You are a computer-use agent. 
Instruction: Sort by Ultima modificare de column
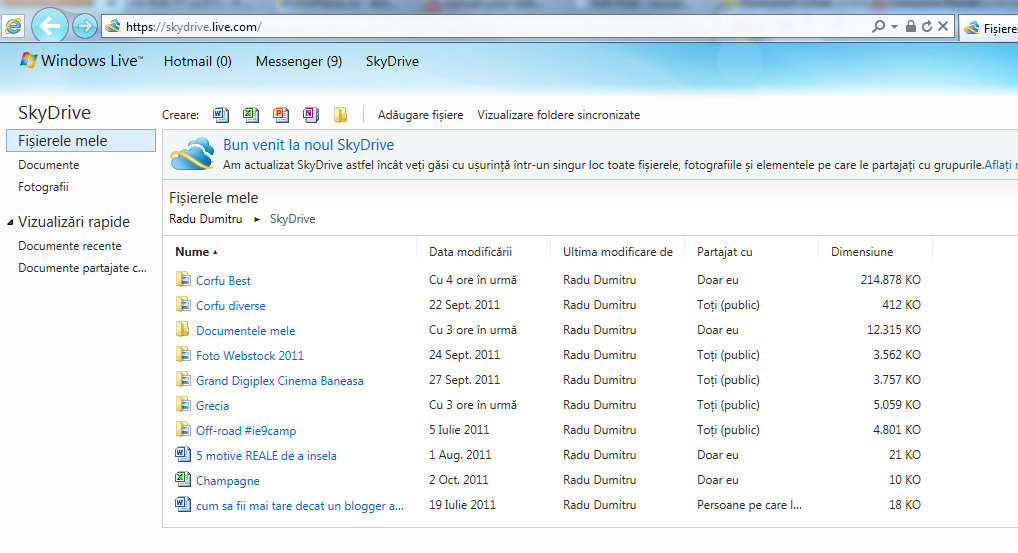pos(617,252)
